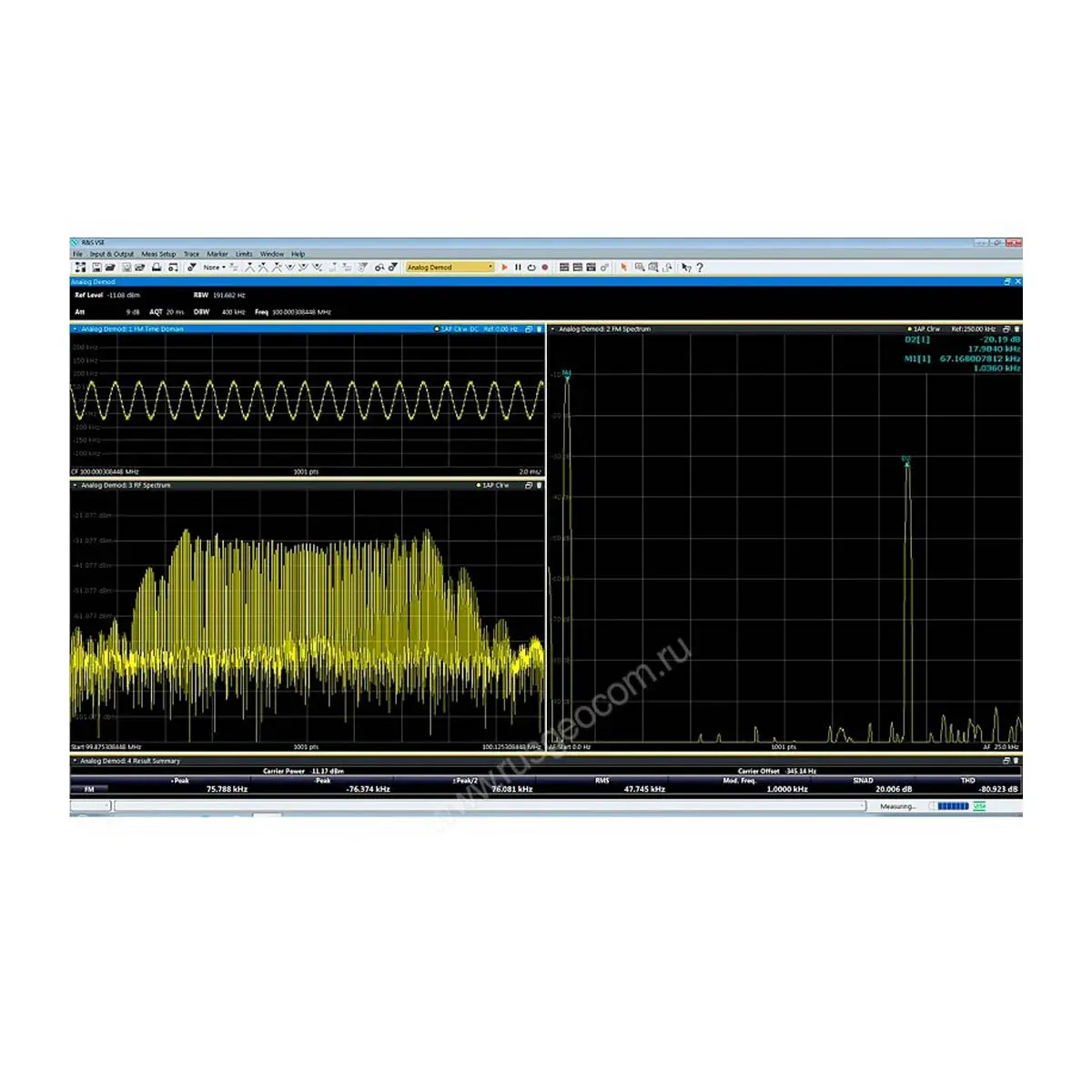Click the save file icon in toolbar
1092x1092 pixels.
point(96,268)
